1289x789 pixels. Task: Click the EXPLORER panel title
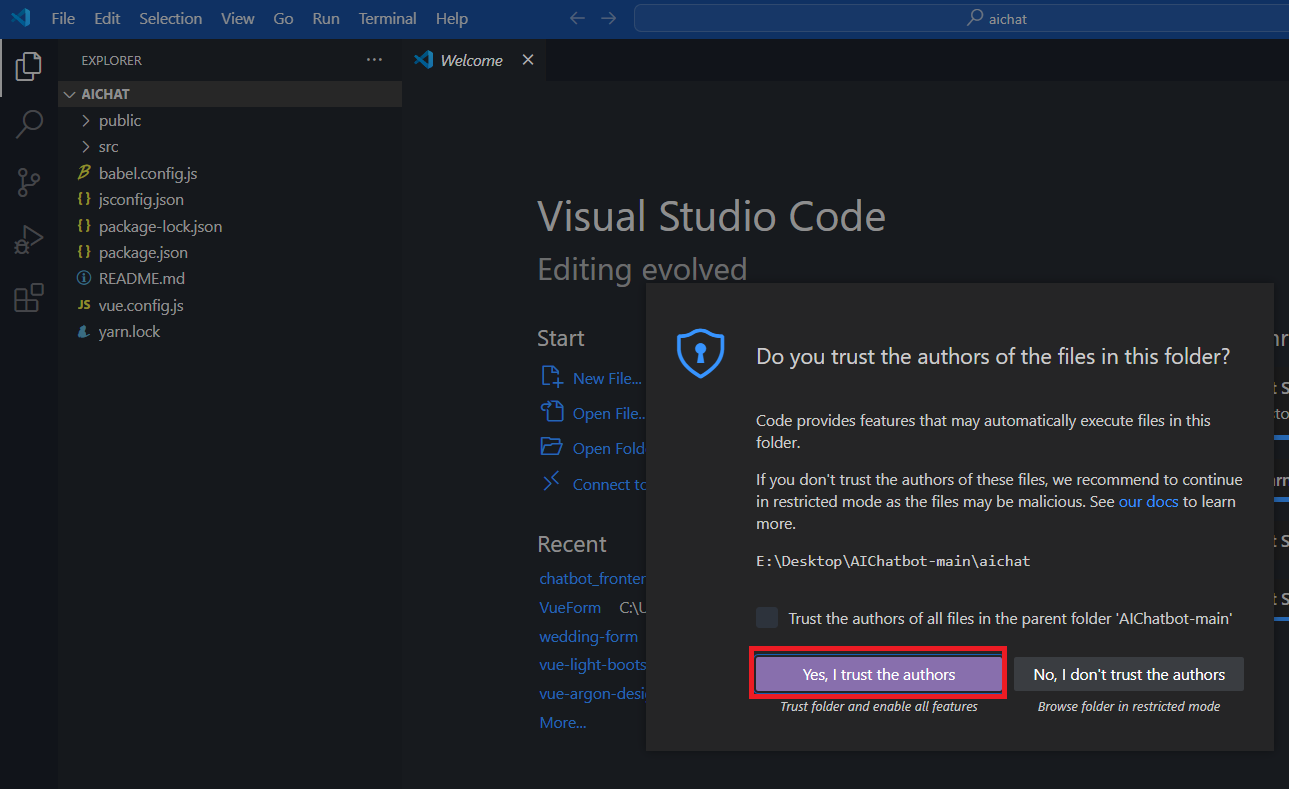(x=112, y=60)
